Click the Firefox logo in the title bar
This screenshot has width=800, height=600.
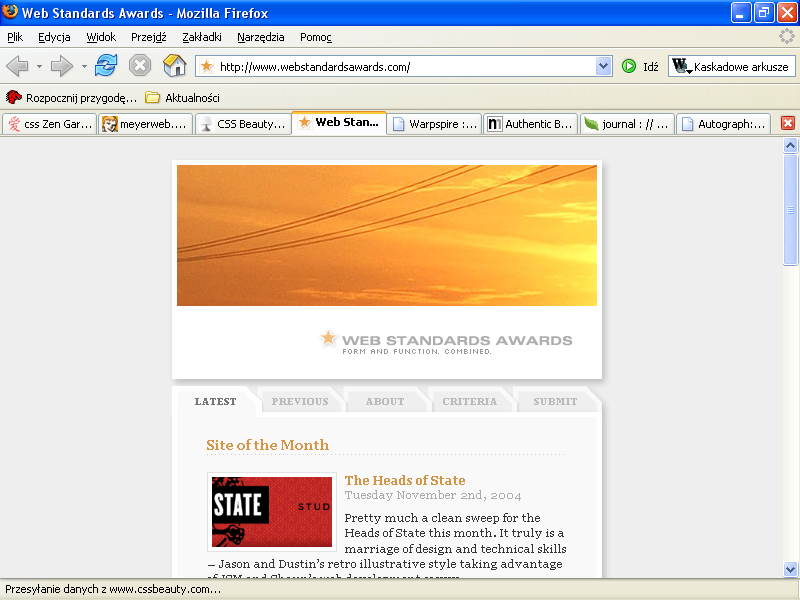click(10, 12)
